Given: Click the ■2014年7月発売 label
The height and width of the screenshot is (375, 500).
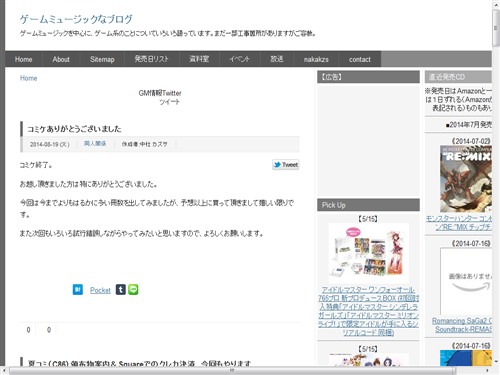Looking at the screenshot, I should (x=469, y=125).
